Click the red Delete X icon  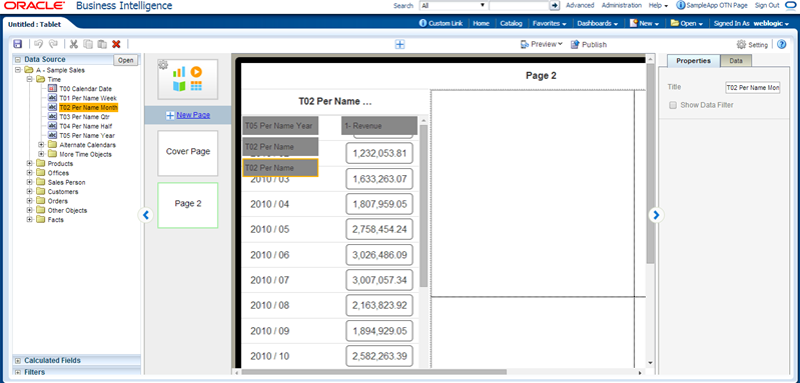pos(116,44)
